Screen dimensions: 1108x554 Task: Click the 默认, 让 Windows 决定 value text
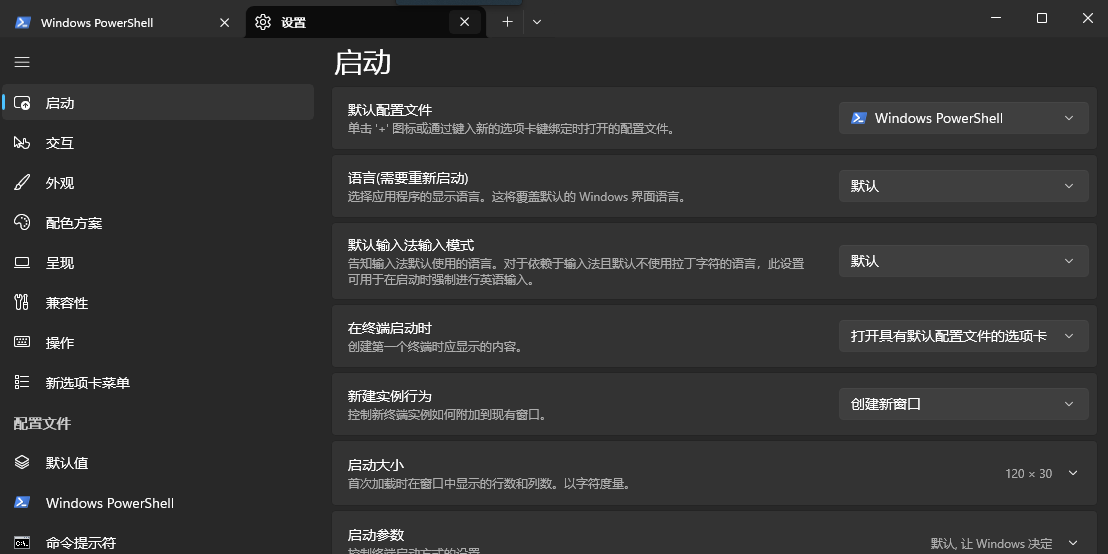click(x=991, y=543)
